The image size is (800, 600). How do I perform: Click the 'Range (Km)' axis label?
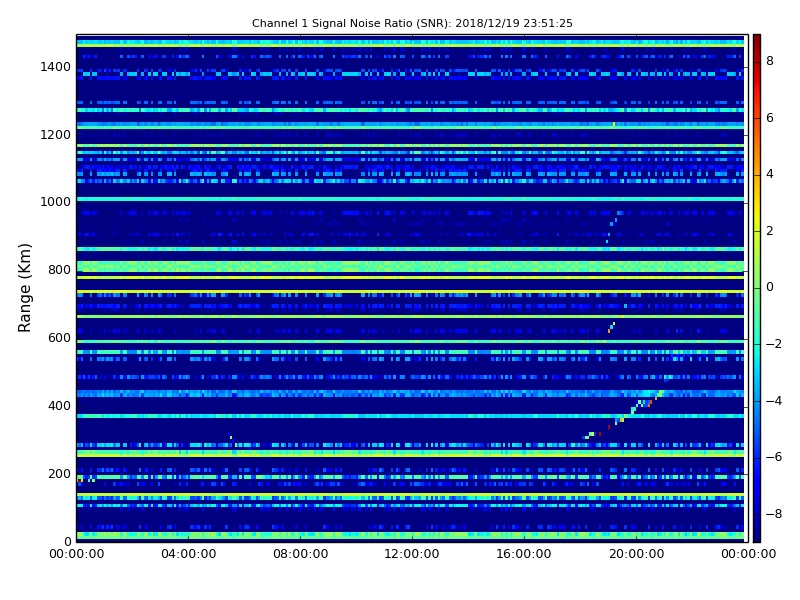pos(24,288)
